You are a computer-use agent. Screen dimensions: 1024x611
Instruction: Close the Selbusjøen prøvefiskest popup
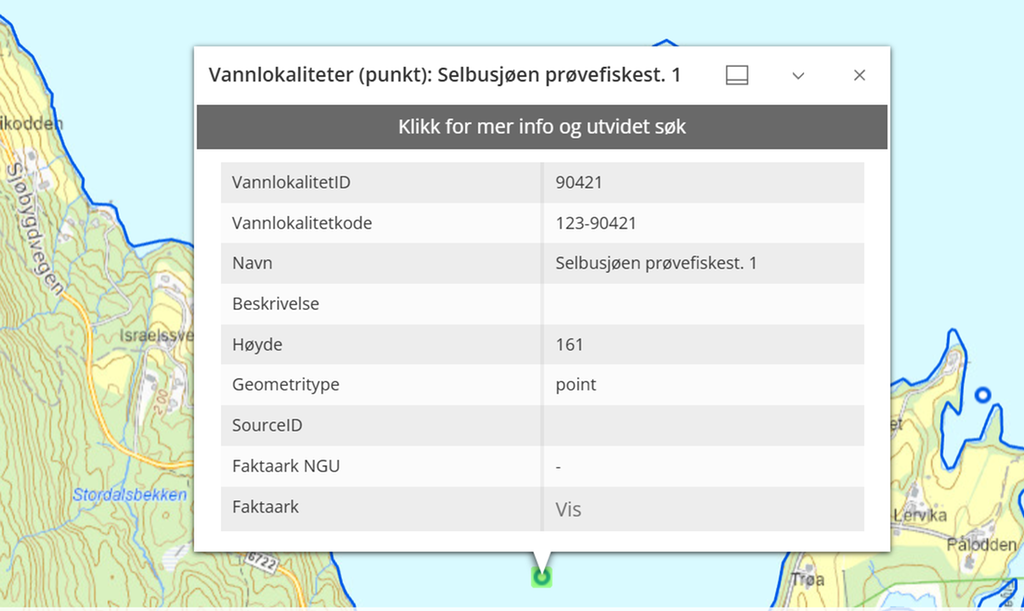tap(859, 74)
